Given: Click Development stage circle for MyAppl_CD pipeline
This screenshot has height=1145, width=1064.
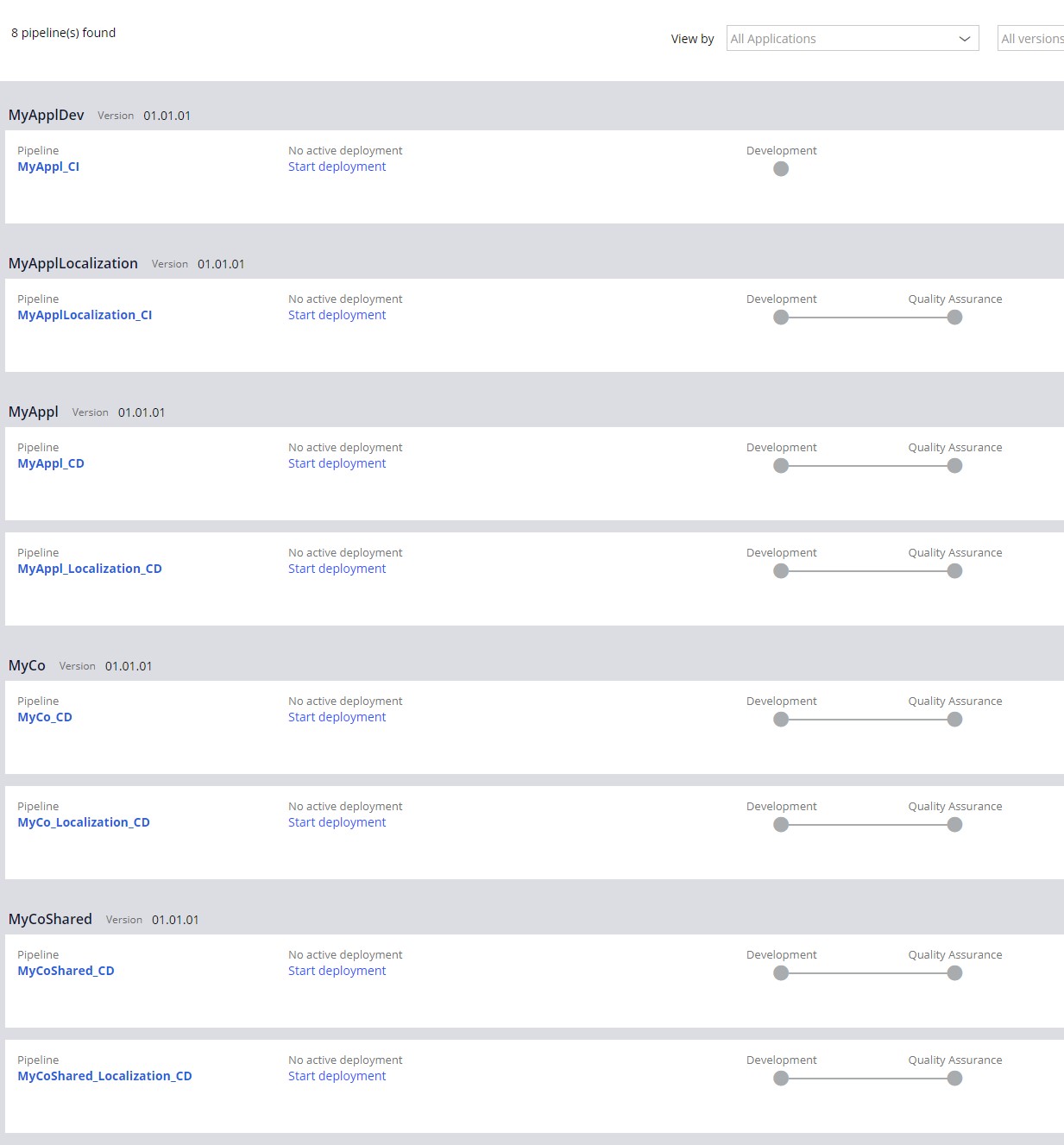Looking at the screenshot, I should (x=781, y=466).
